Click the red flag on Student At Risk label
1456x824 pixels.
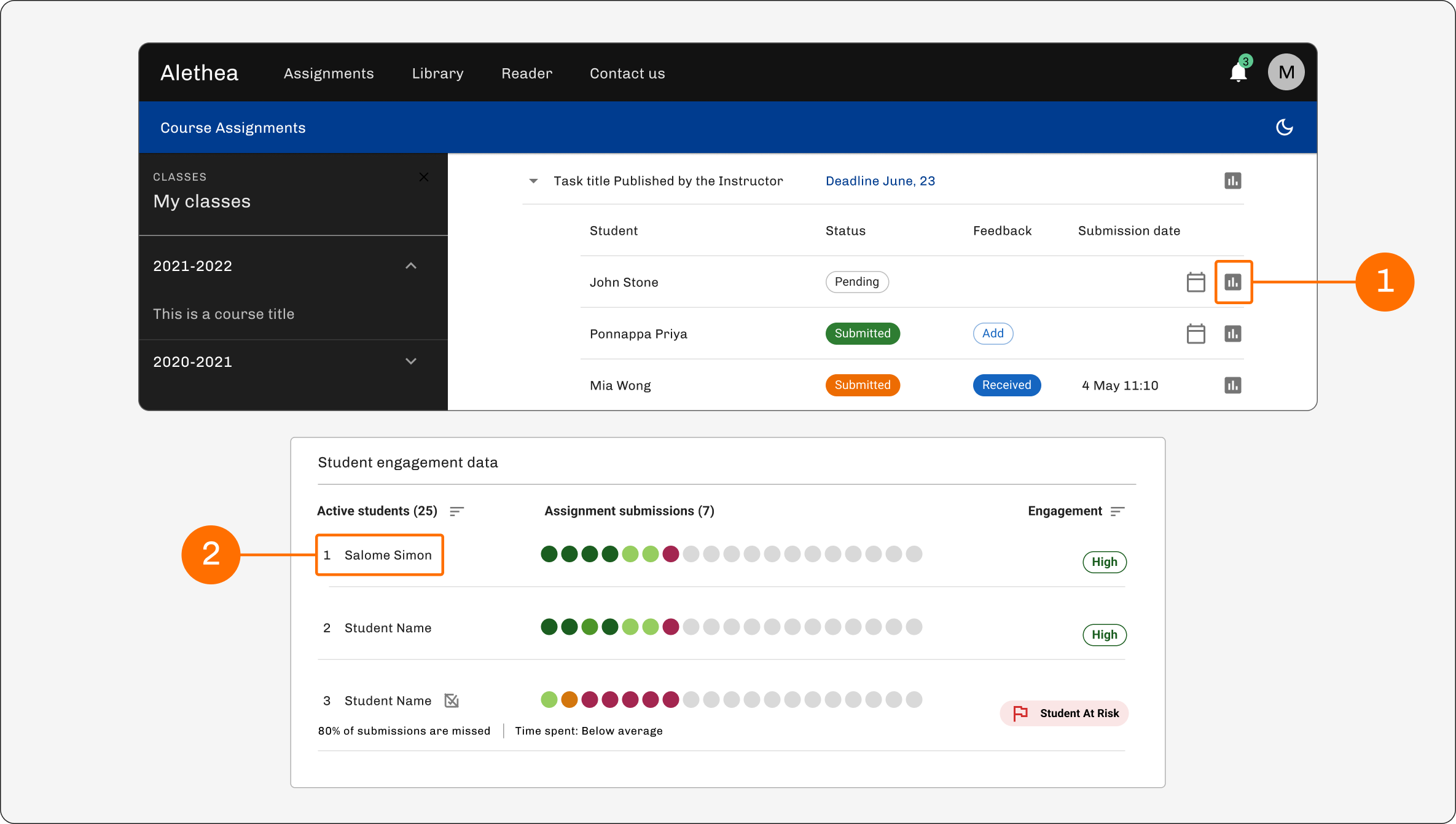tap(1021, 713)
